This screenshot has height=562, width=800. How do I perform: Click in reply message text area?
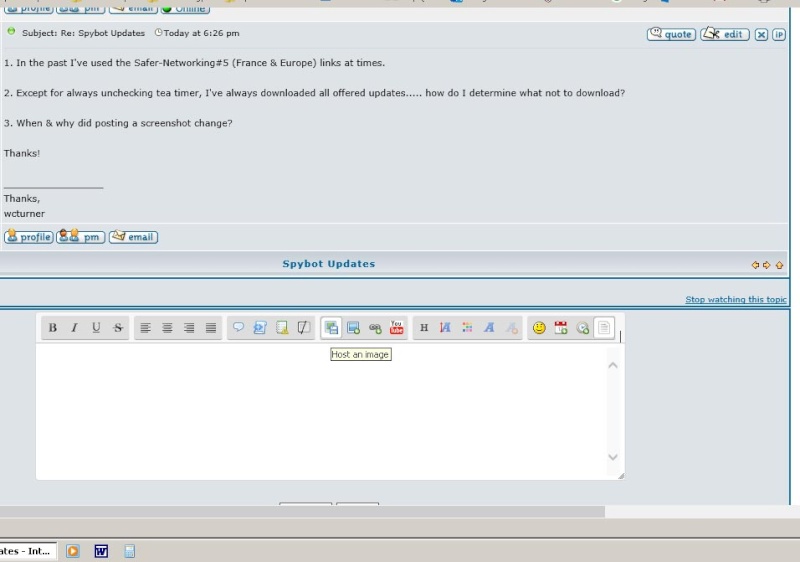(x=321, y=411)
